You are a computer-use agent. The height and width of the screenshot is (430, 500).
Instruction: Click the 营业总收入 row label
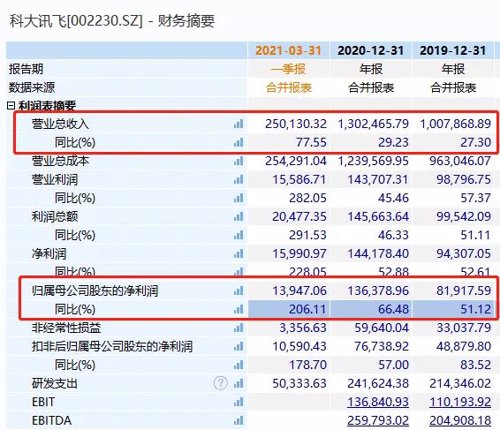click(x=60, y=124)
